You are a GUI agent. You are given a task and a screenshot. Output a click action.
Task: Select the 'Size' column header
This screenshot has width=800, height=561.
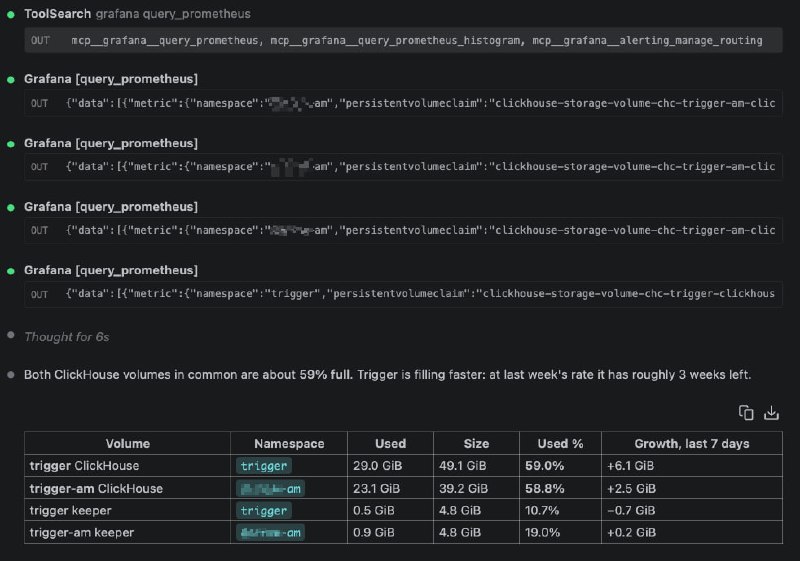[476, 443]
